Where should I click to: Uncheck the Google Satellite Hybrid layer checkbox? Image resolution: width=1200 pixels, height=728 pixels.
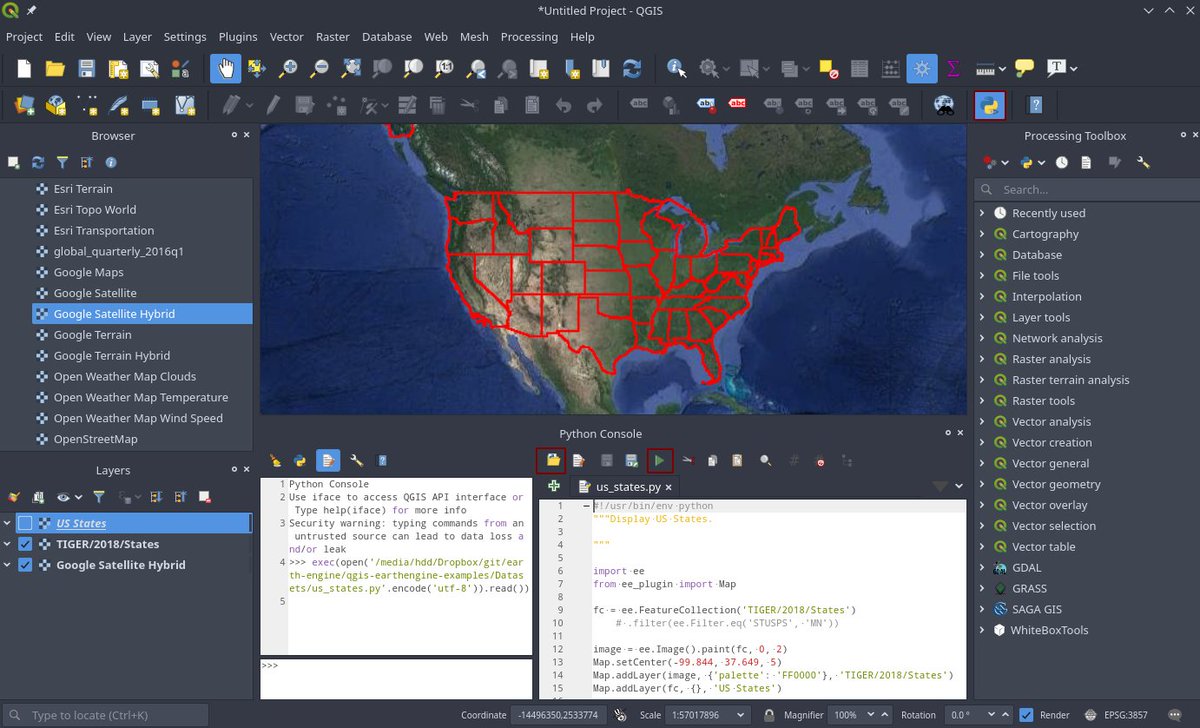(x=25, y=565)
